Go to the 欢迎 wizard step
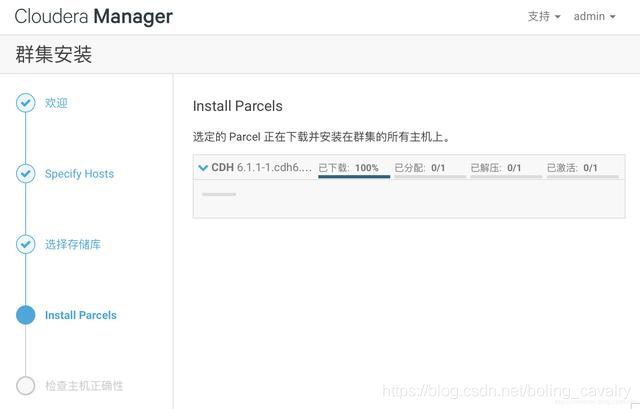 click(56, 103)
